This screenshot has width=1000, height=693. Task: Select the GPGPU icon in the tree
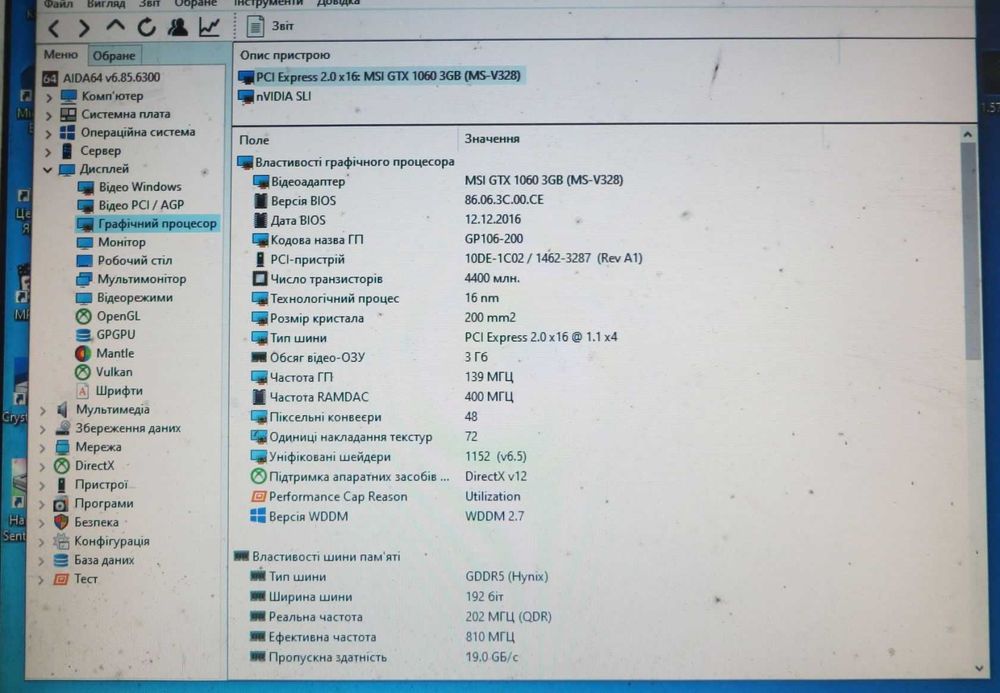point(84,335)
